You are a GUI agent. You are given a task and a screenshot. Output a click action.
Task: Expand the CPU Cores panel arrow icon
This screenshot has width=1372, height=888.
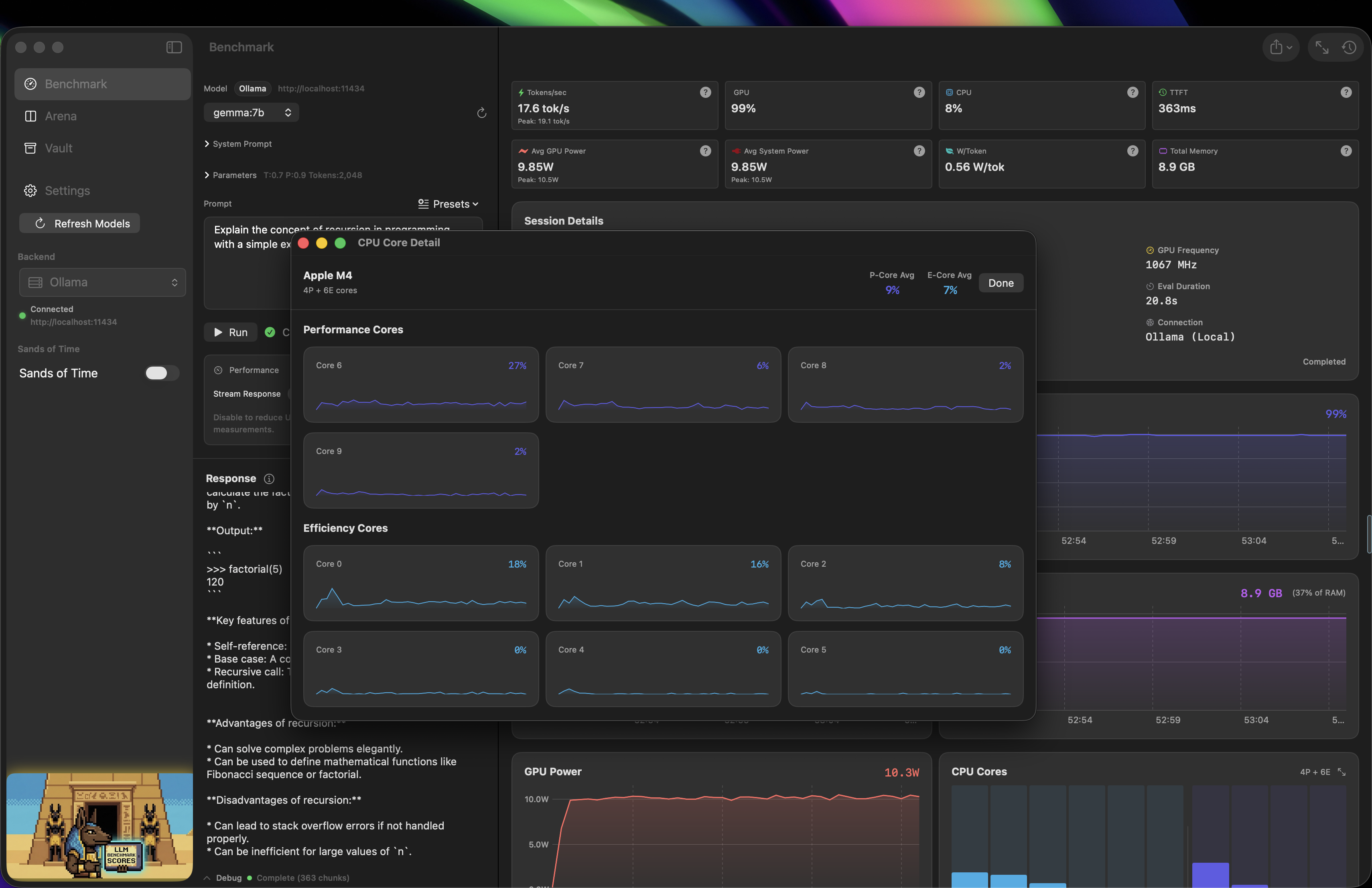[1342, 772]
